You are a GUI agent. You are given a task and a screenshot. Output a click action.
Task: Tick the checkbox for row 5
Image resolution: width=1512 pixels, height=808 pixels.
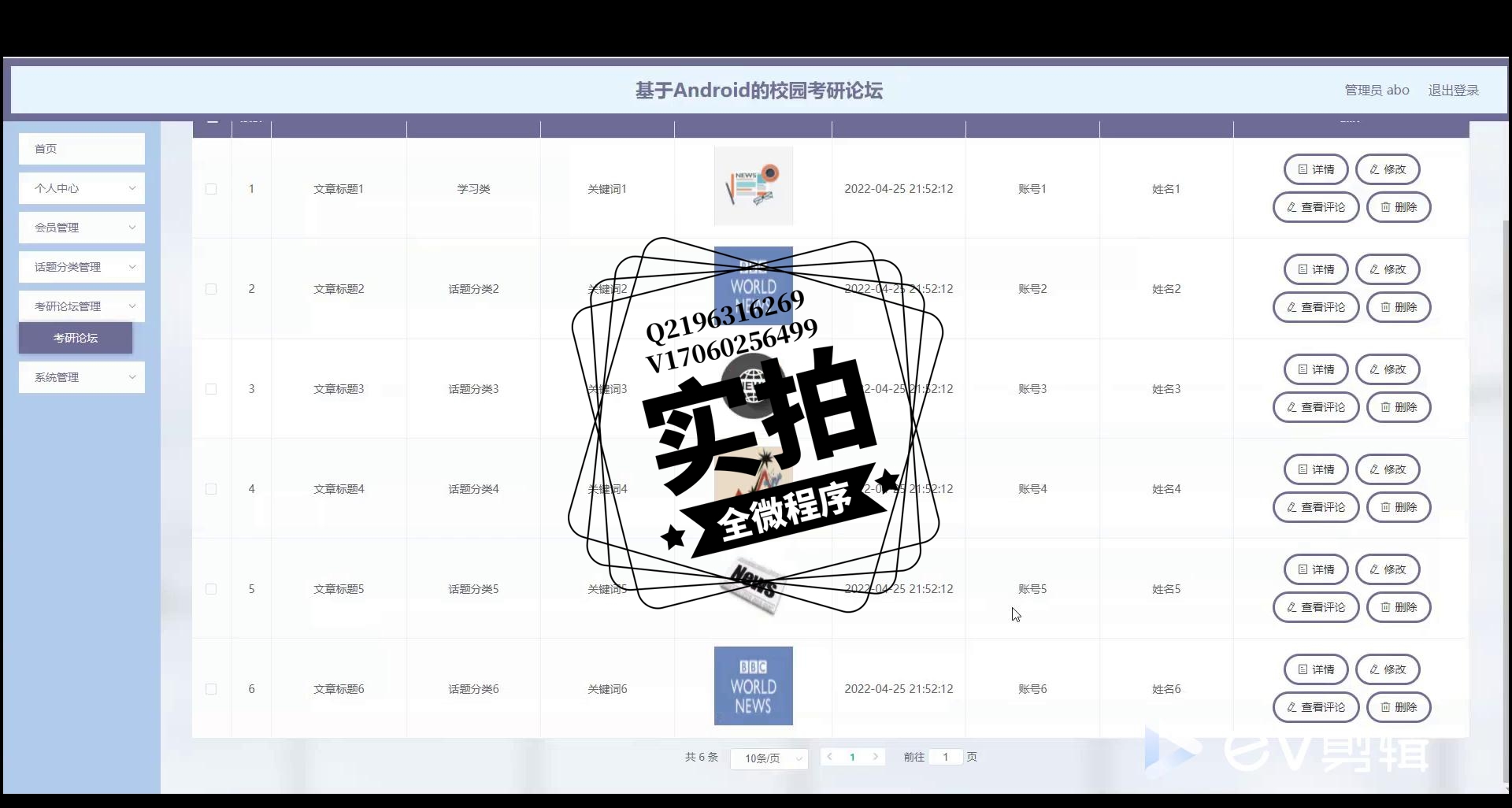click(211, 589)
